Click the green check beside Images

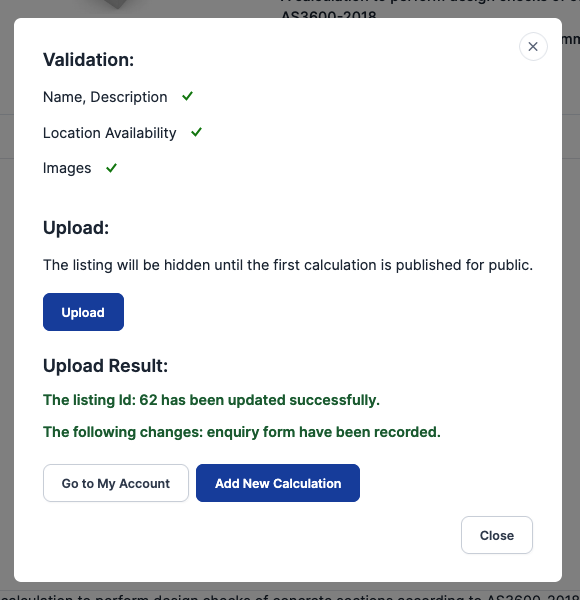point(111,168)
